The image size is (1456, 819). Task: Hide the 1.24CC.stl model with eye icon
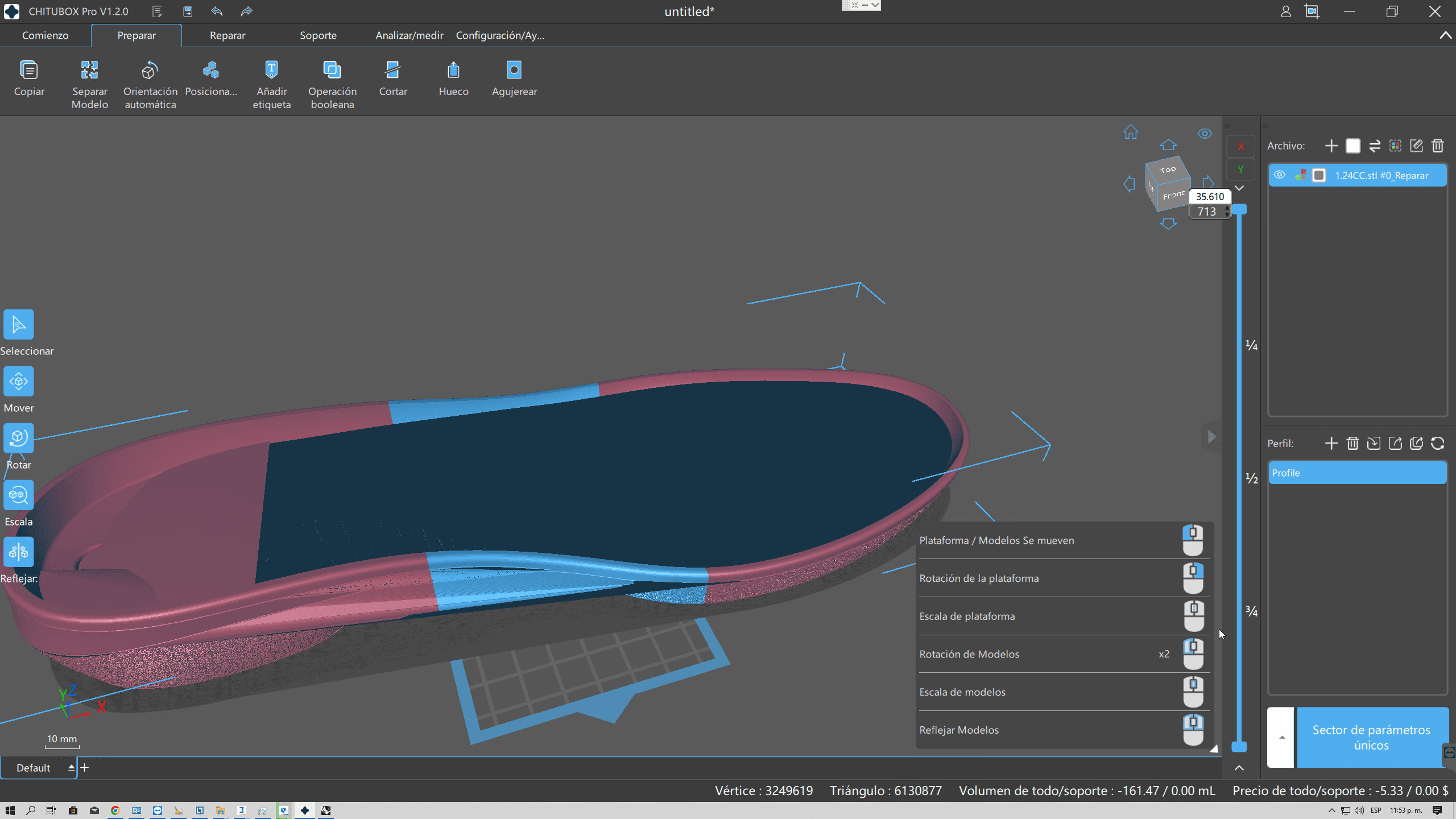point(1279,175)
